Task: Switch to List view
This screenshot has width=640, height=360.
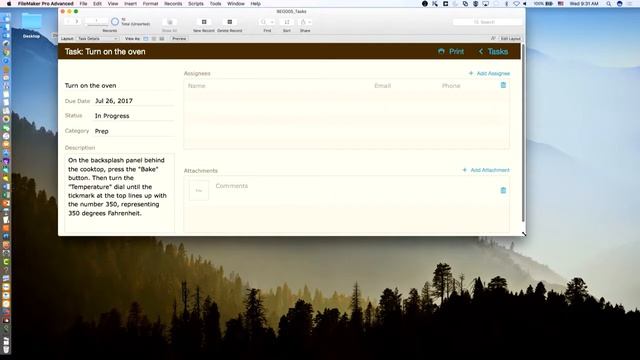Action: (x=154, y=38)
